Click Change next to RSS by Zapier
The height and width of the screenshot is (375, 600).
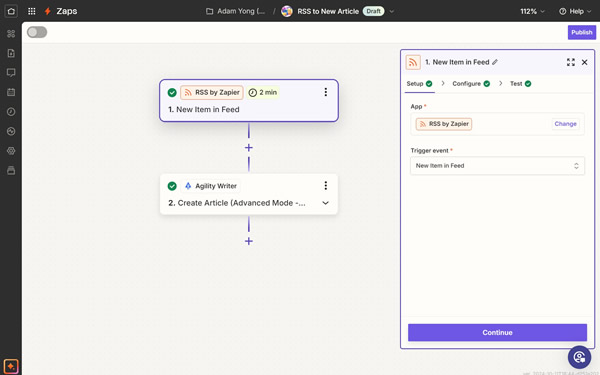coord(565,124)
